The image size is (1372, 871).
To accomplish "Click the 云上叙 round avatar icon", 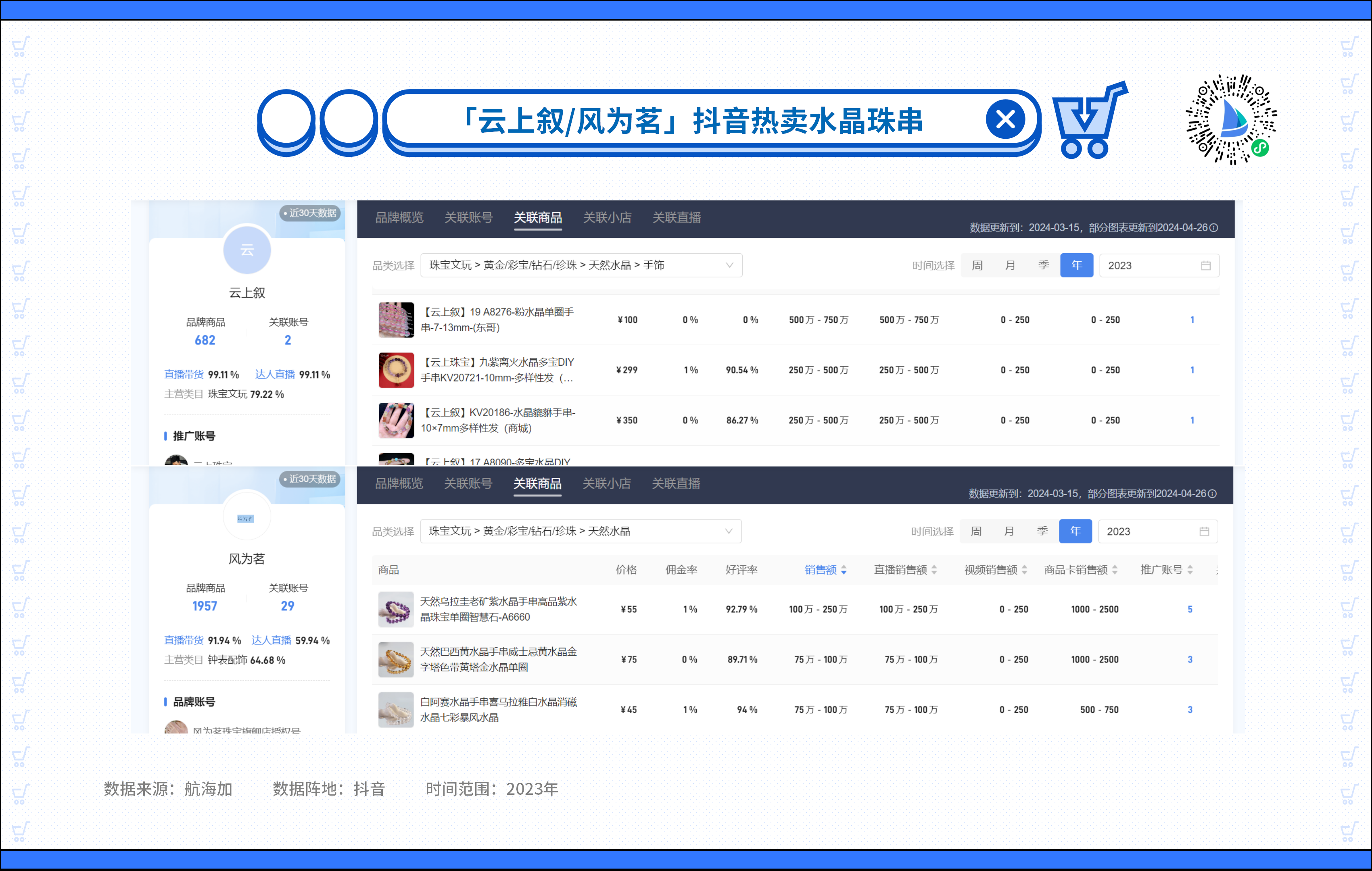I will click(247, 250).
